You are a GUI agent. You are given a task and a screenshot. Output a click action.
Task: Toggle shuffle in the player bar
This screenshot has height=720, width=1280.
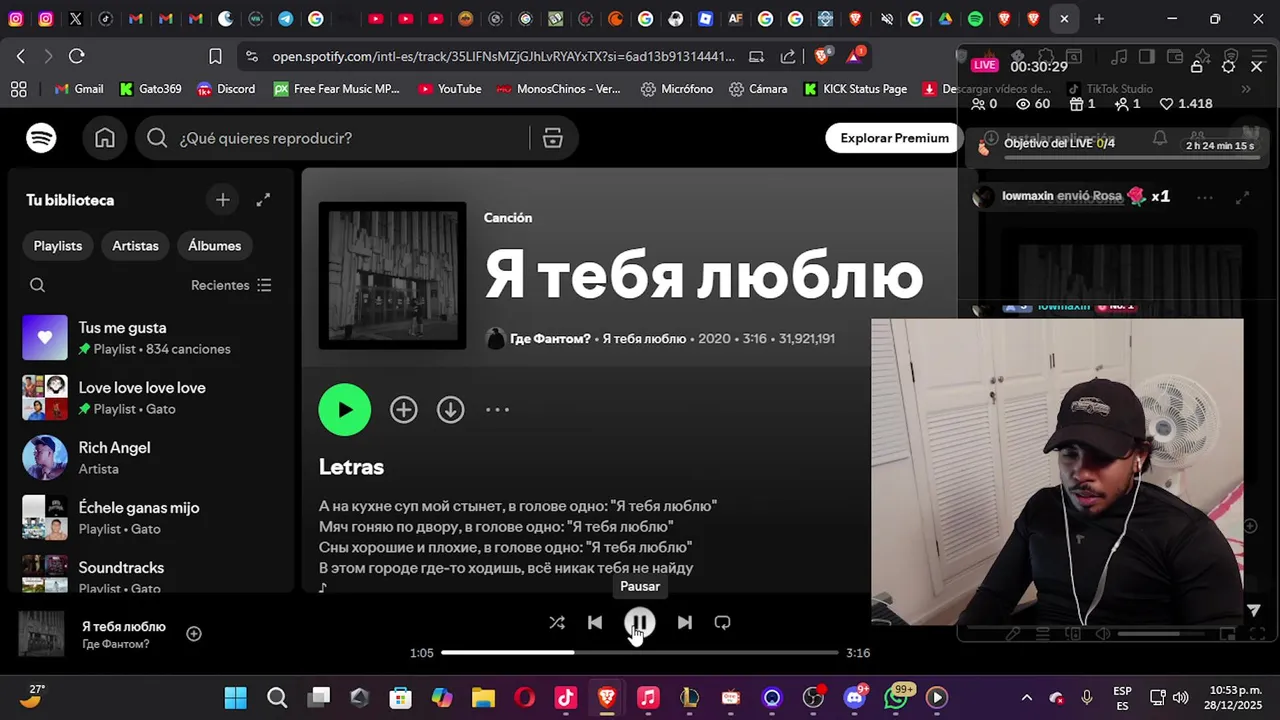557,622
